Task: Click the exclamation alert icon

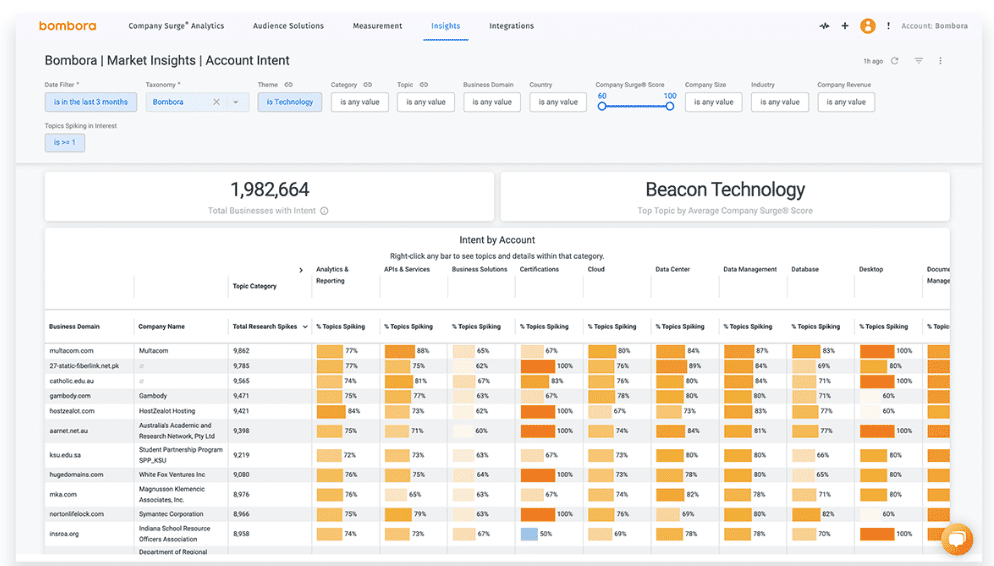Action: click(x=888, y=26)
